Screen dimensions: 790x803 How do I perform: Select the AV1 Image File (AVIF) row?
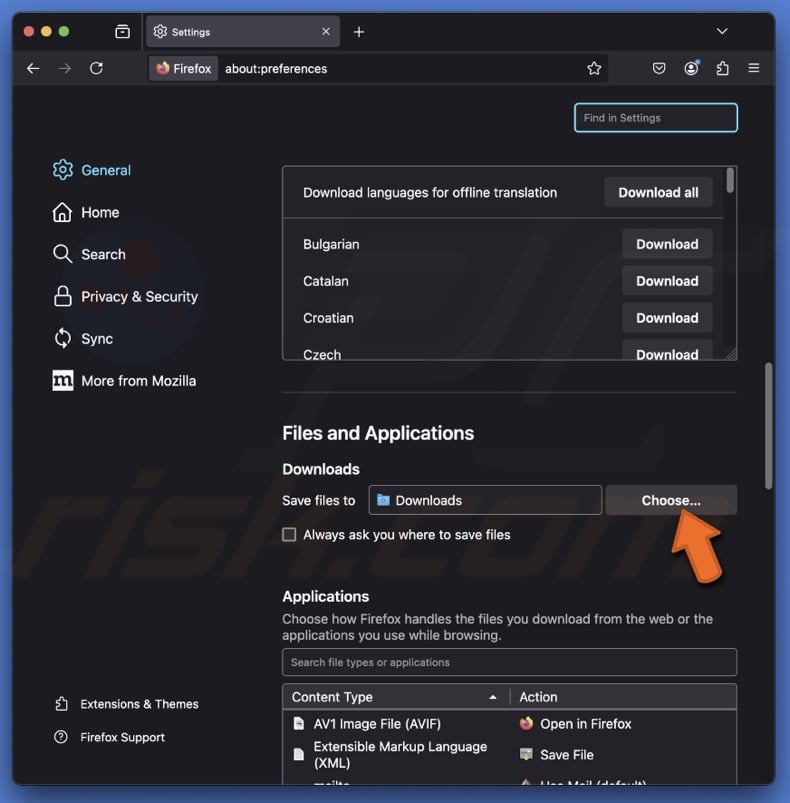click(x=509, y=724)
